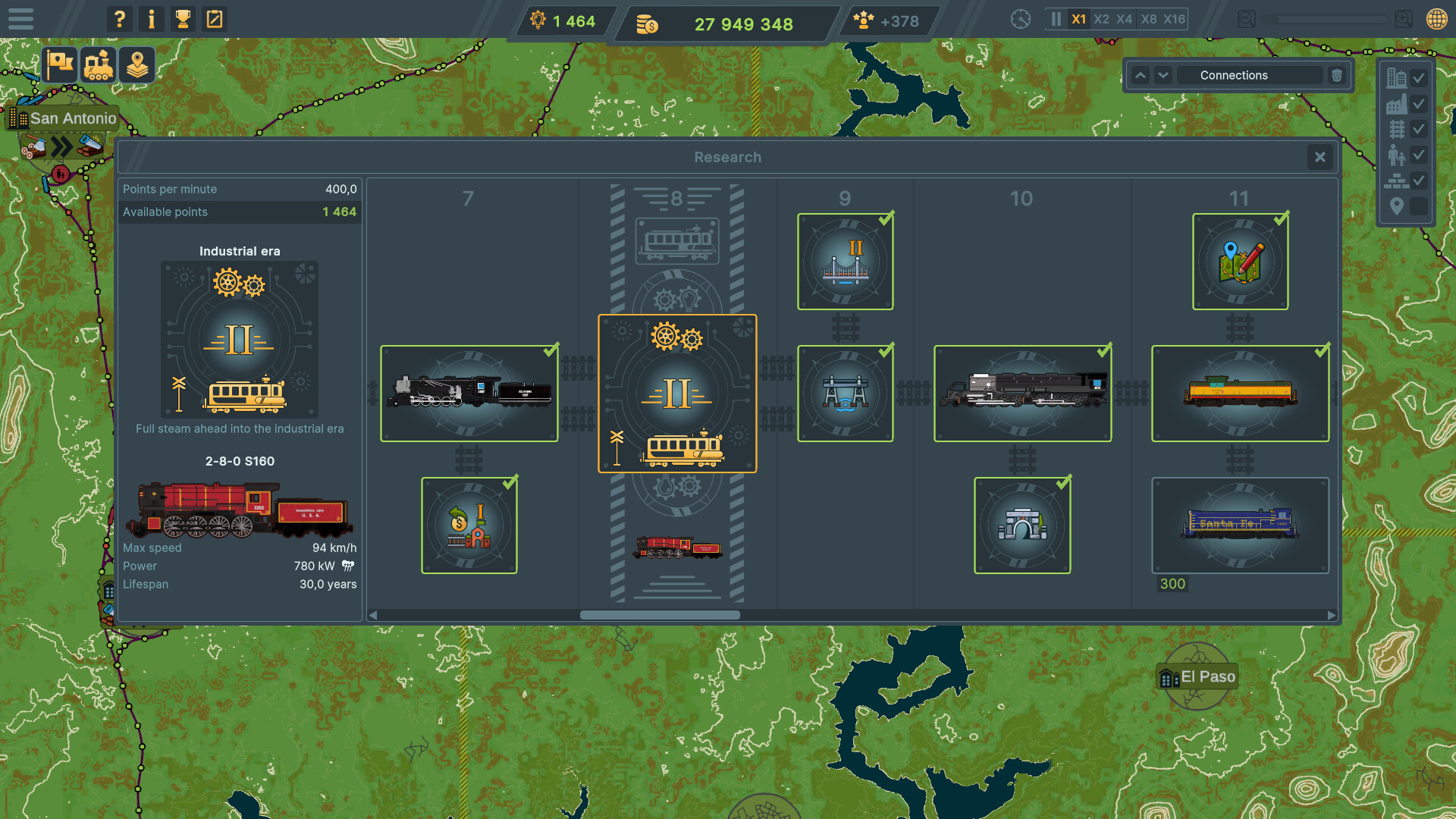Pause the game with the pause button
1456x819 pixels.
(1056, 19)
